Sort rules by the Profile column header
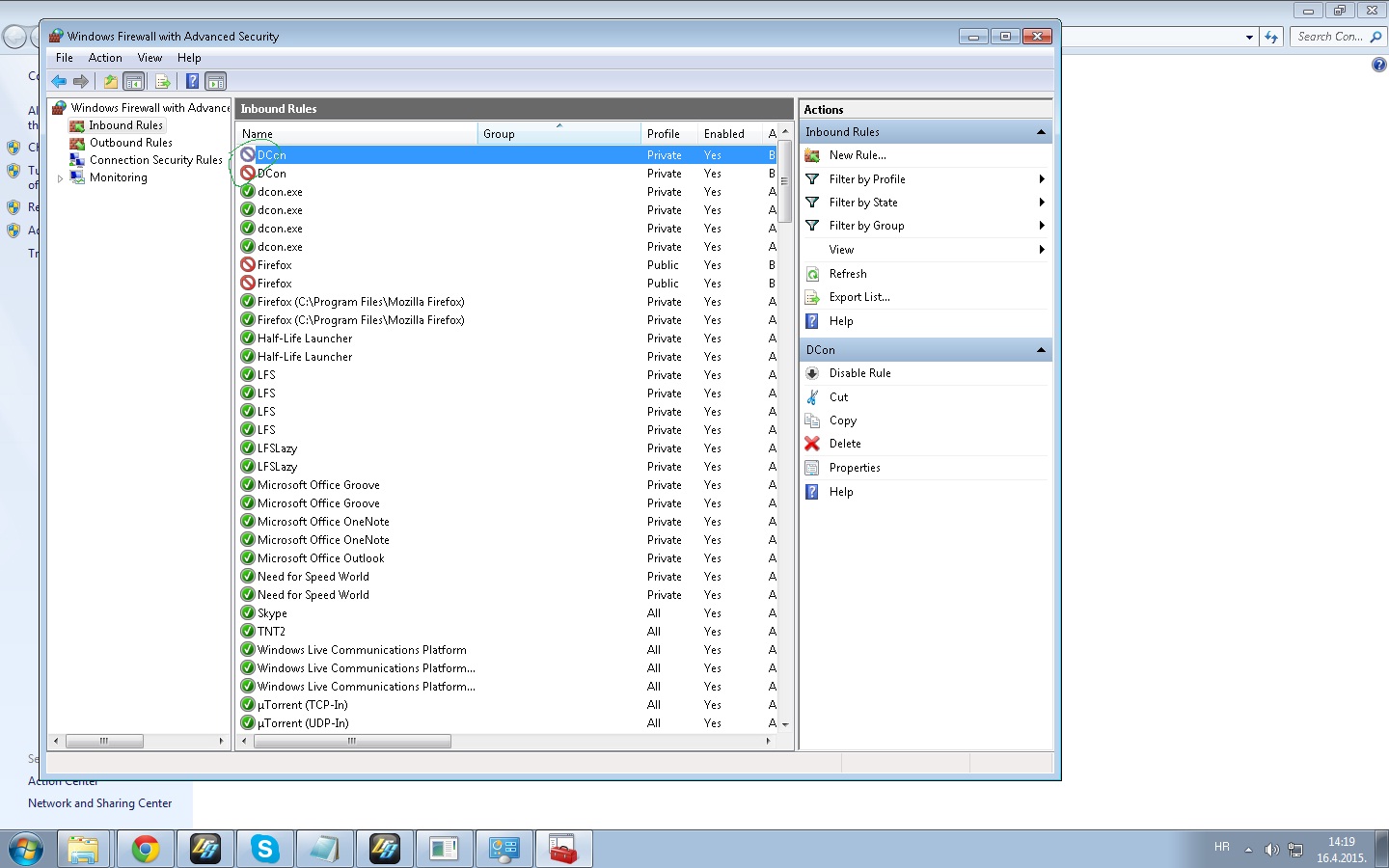The height and width of the screenshot is (868, 1389). coord(669,134)
